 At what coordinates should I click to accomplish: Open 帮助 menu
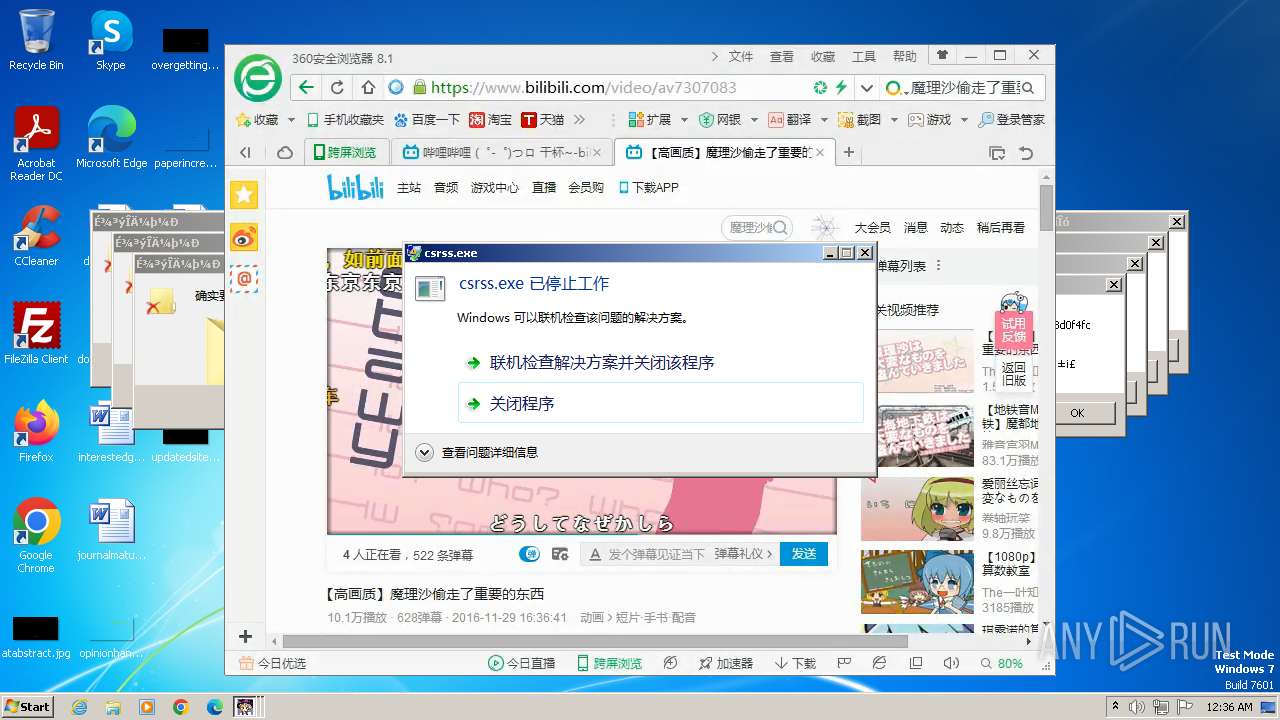click(x=905, y=57)
